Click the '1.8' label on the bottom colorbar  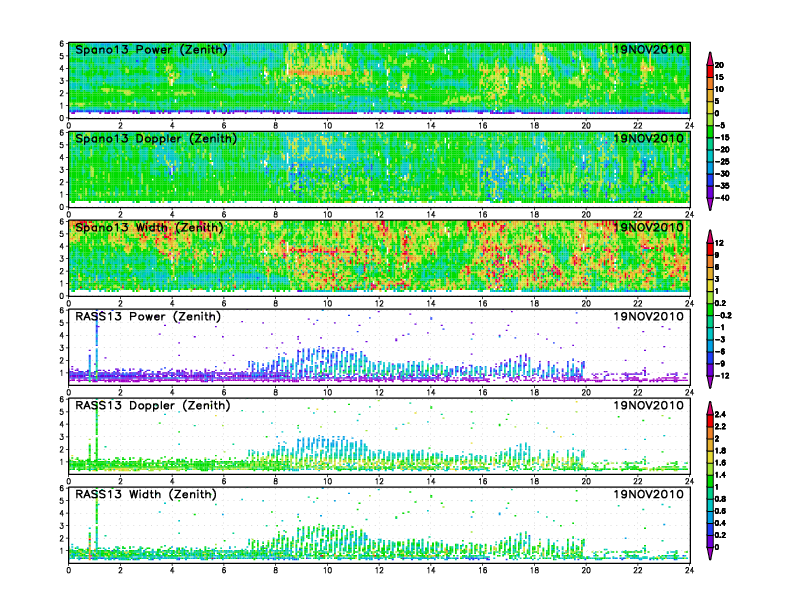[720, 450]
